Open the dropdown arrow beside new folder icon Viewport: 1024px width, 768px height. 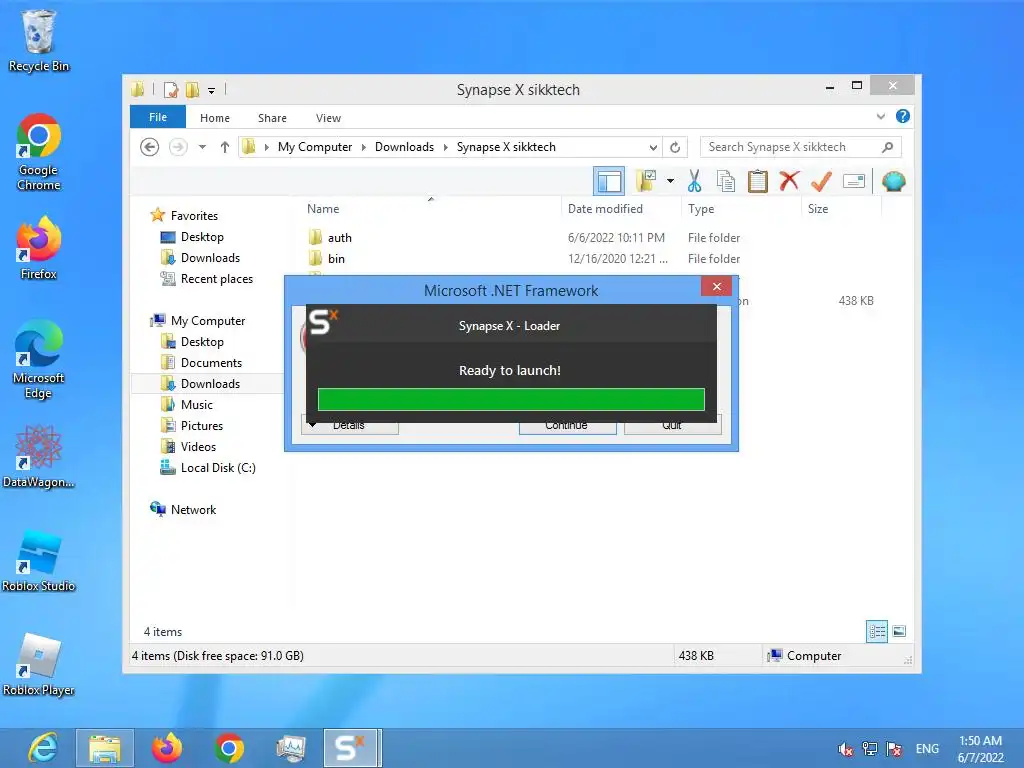click(x=670, y=181)
